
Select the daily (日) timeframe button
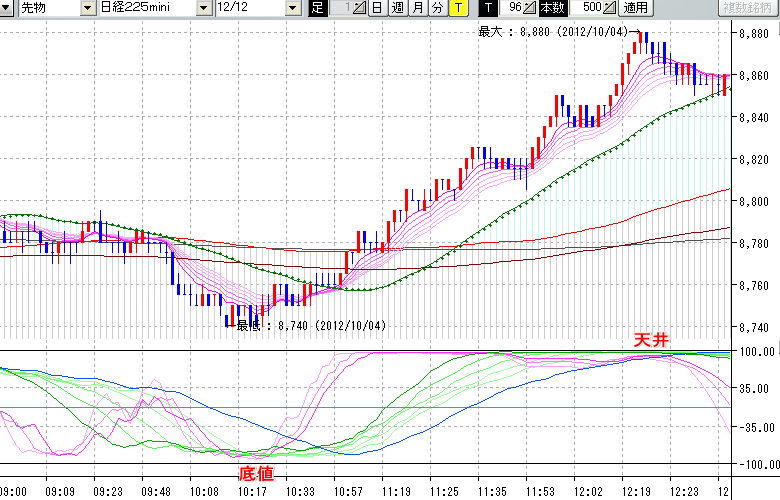tap(377, 8)
